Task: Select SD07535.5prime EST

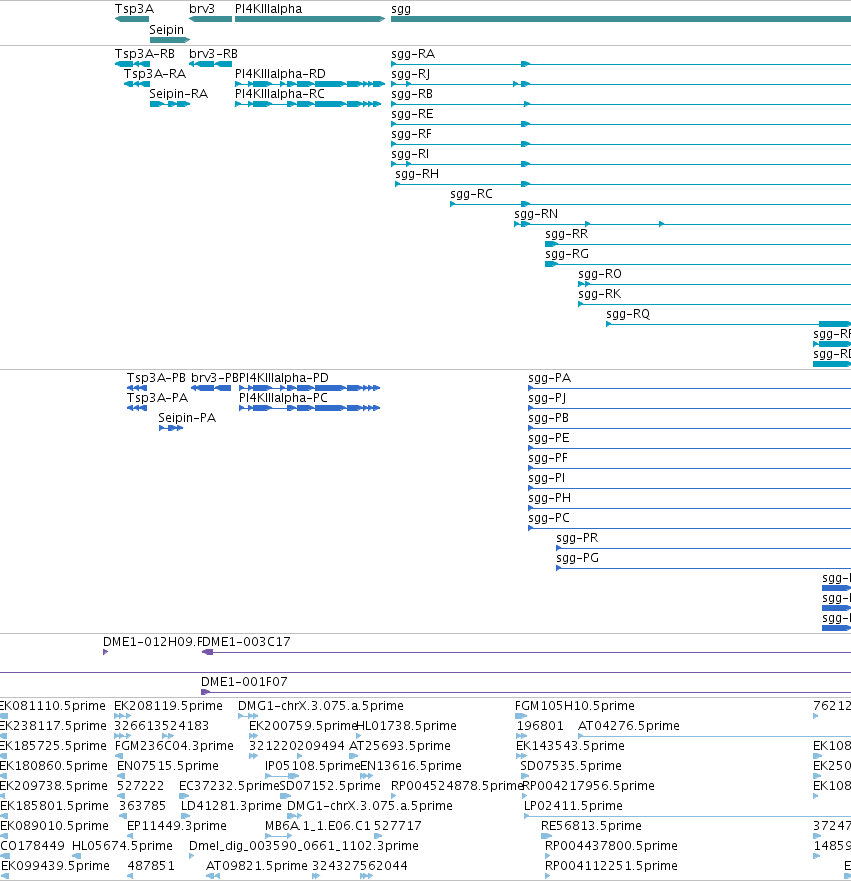Action: (x=525, y=776)
